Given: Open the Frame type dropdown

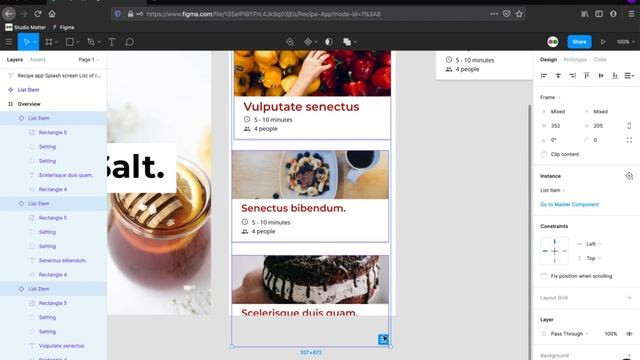Looking at the screenshot, I should point(550,97).
